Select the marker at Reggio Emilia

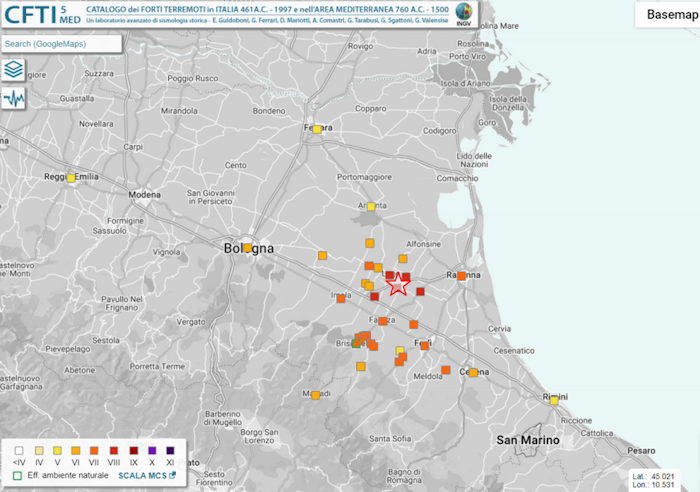[x=71, y=178]
